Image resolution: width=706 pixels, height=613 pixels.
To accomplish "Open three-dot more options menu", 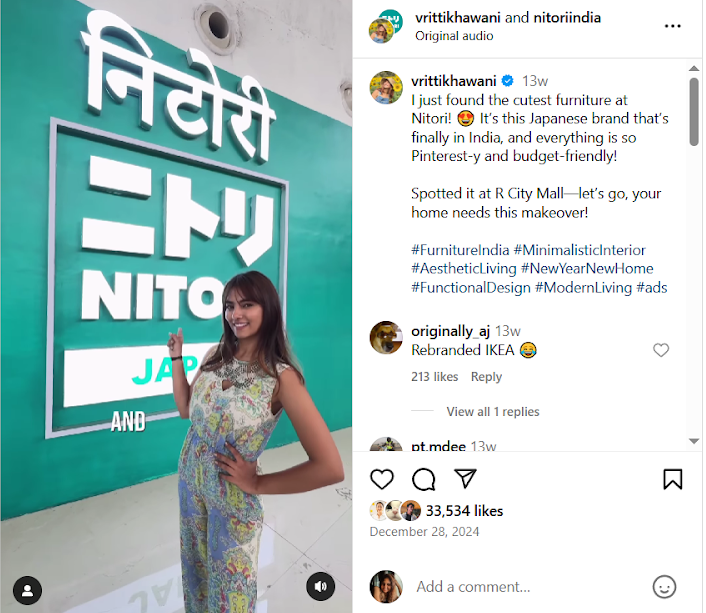I will click(673, 26).
